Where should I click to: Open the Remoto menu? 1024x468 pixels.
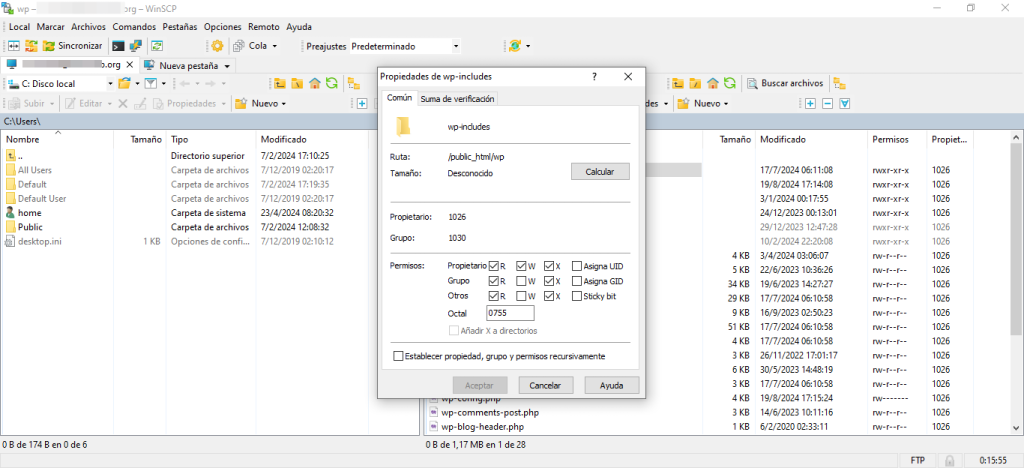coord(264,27)
